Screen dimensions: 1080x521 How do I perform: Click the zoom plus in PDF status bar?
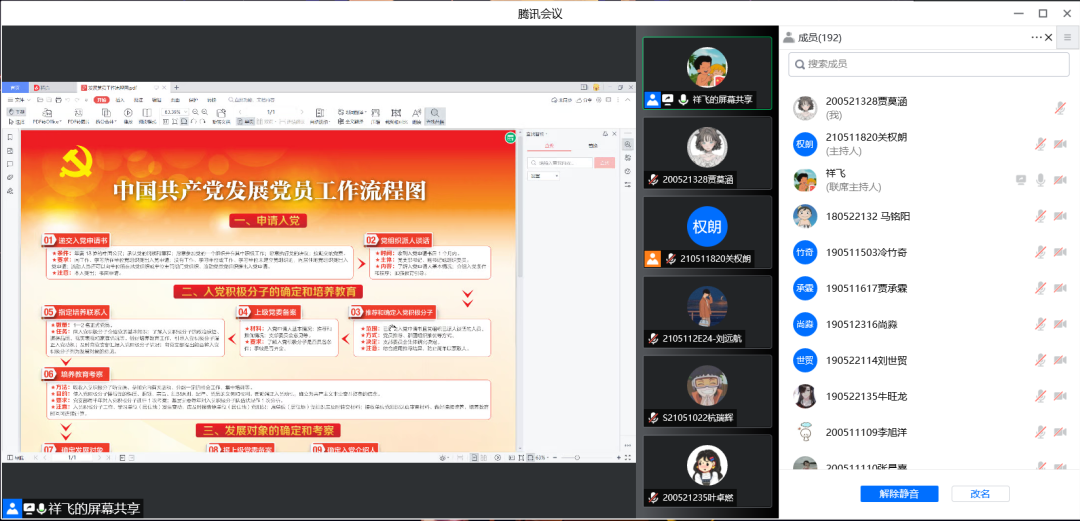pos(618,458)
